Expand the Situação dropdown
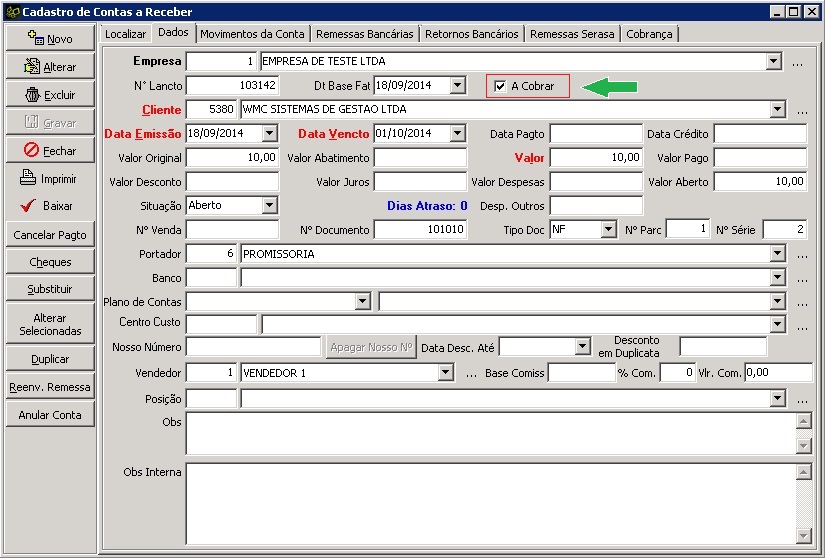Screen dimensions: 825x558 pos(269,206)
